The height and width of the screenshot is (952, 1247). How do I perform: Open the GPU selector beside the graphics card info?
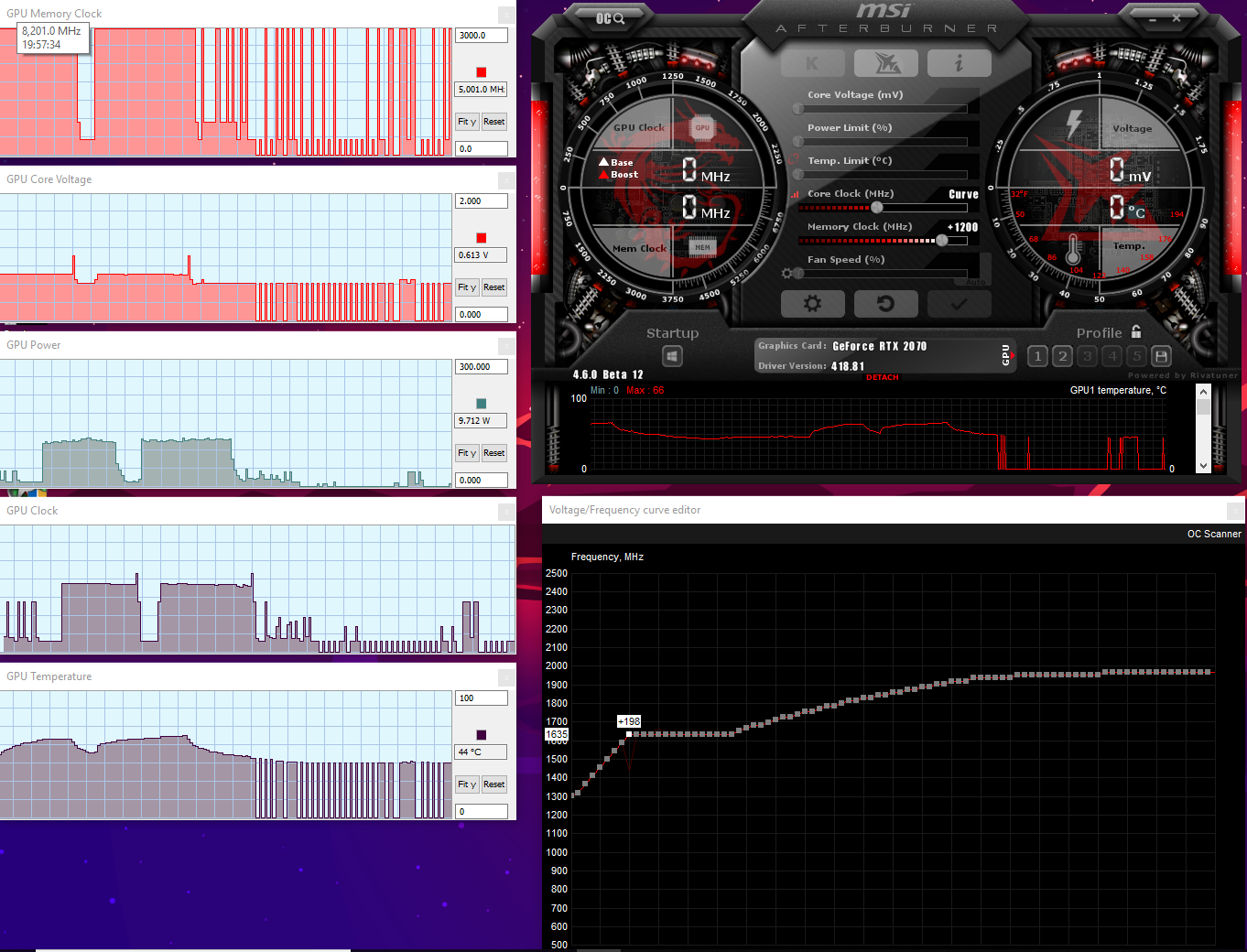pyautogui.click(x=1007, y=355)
